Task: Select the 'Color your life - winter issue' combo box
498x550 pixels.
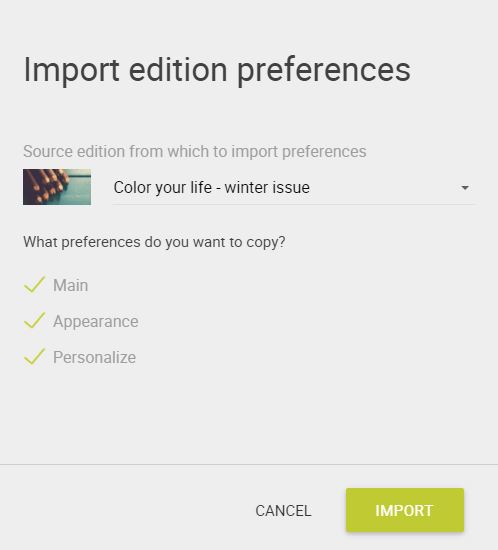Action: click(x=294, y=187)
